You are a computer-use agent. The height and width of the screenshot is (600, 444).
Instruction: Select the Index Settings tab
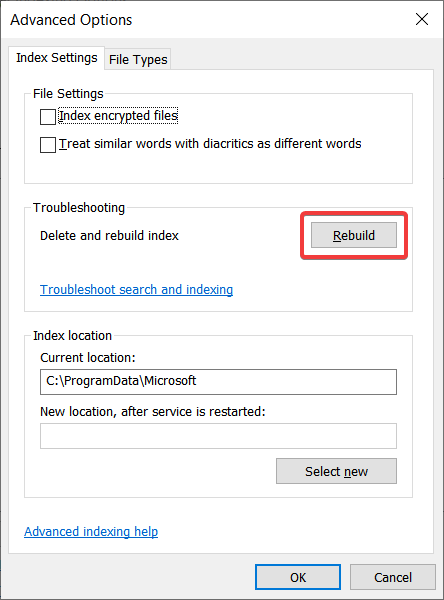pyautogui.click(x=57, y=58)
